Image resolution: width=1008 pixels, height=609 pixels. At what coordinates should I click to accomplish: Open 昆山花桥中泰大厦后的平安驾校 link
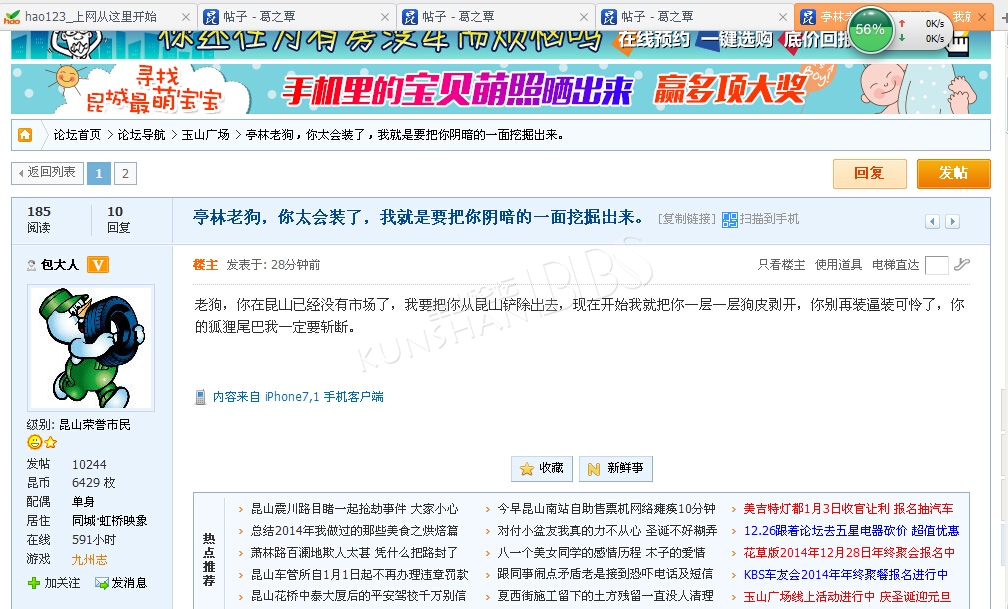(358, 596)
